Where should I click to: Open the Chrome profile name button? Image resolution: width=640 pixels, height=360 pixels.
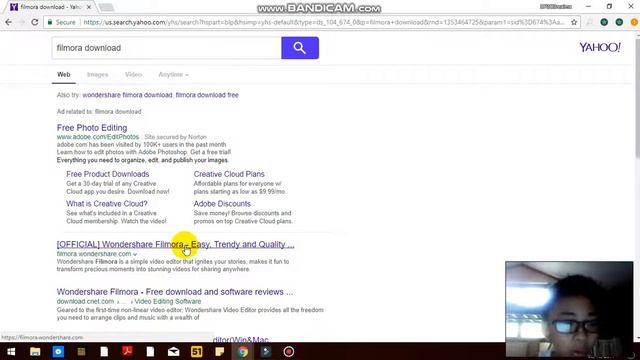pos(556,7)
